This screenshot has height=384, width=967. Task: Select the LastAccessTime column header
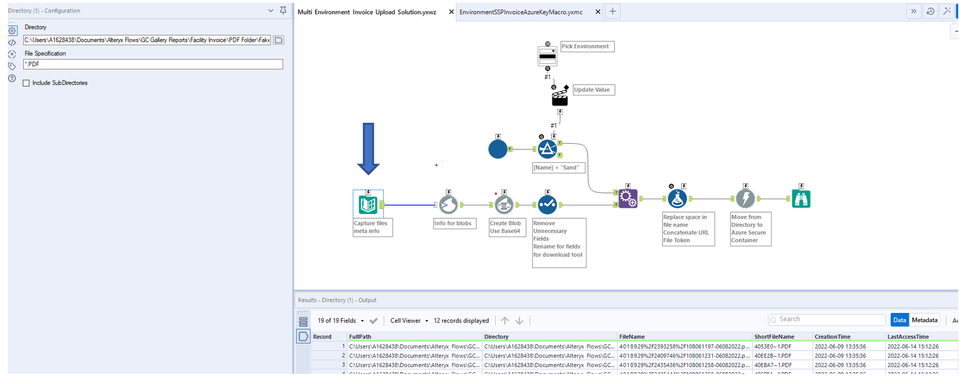(x=921, y=337)
